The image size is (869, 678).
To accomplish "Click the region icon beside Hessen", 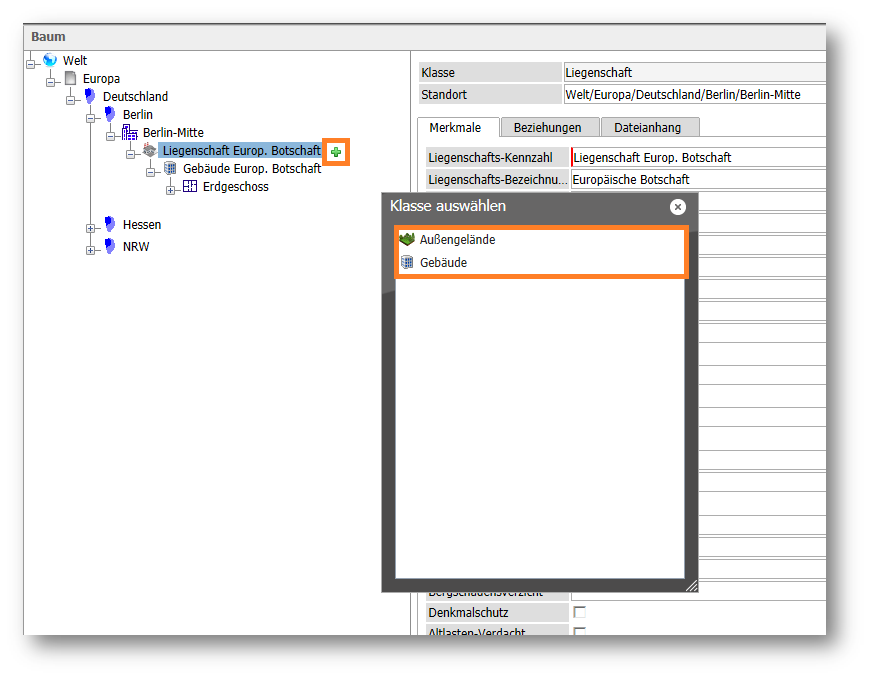I will click(x=110, y=224).
